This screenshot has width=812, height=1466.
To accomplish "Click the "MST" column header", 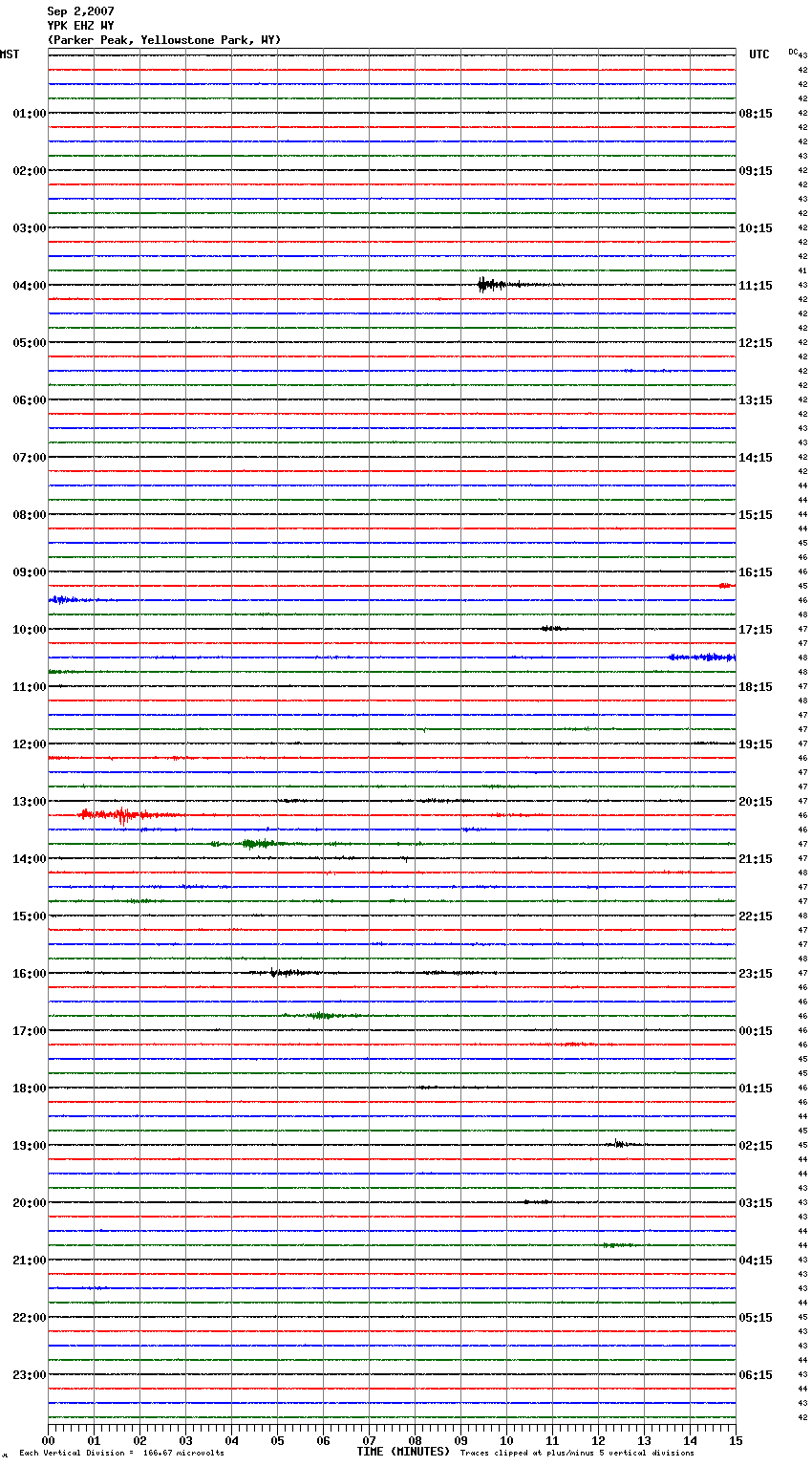I will pos(10,54).
